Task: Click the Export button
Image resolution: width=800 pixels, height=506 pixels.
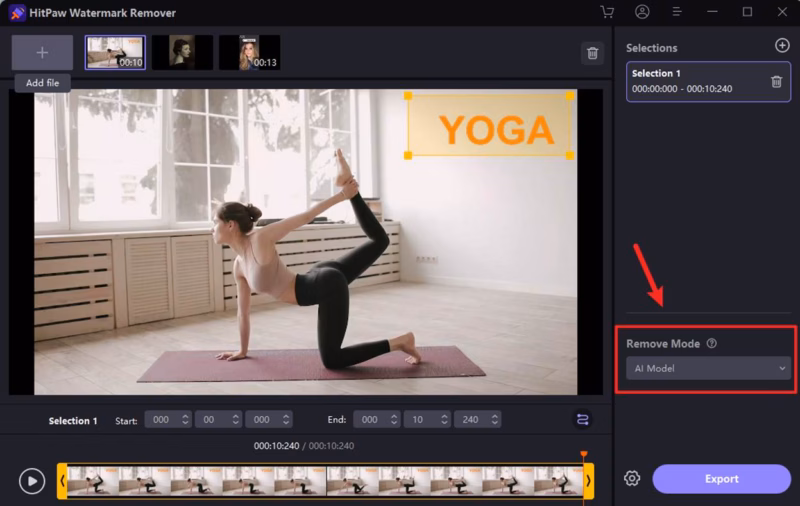Action: click(x=721, y=478)
